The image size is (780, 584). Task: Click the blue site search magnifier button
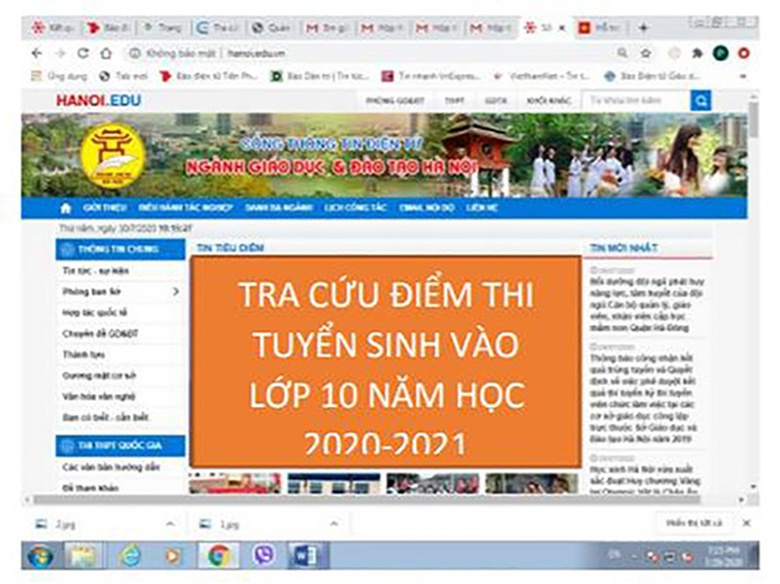(x=701, y=100)
